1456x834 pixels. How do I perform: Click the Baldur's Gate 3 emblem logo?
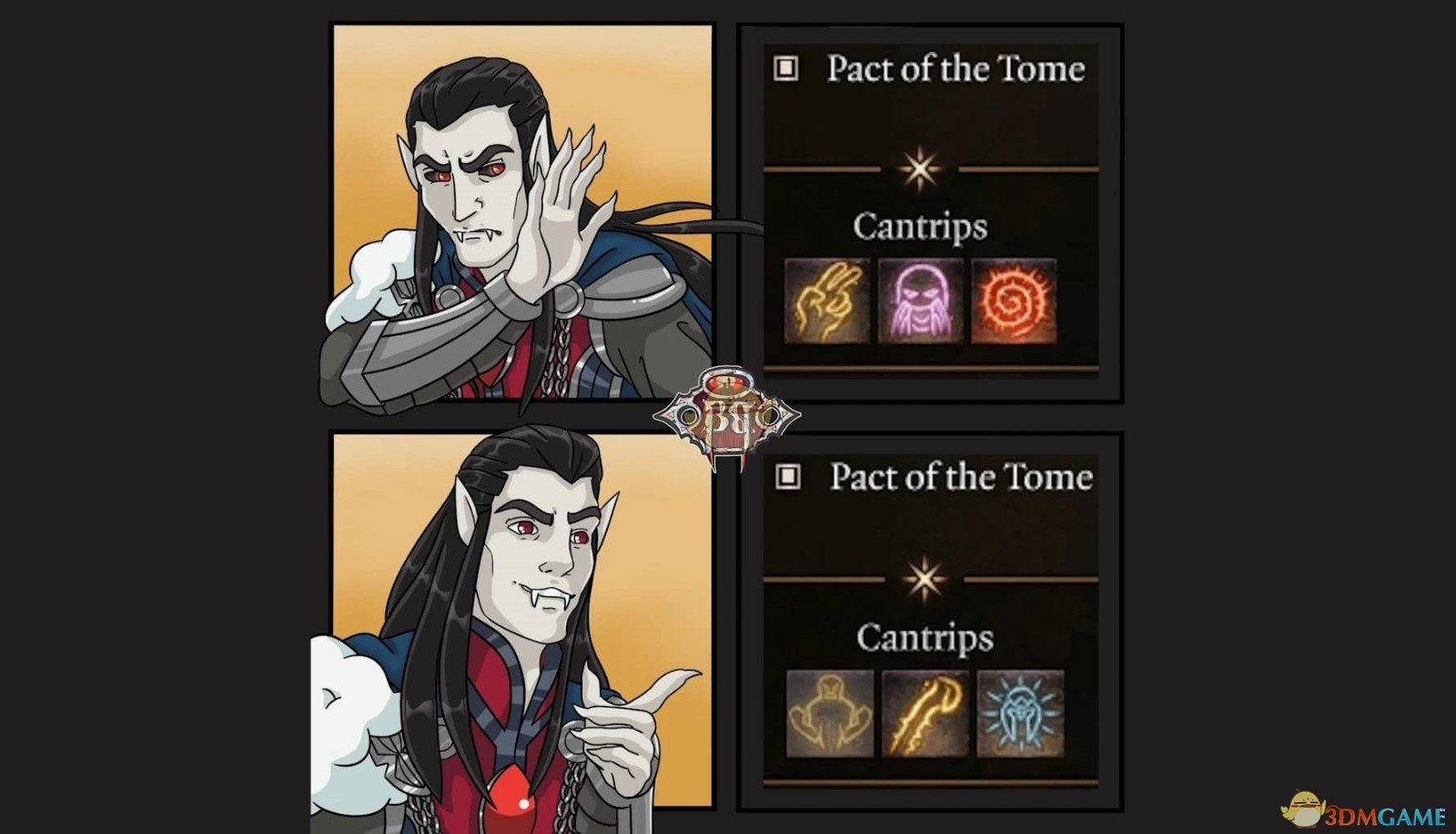pyautogui.click(x=725, y=417)
